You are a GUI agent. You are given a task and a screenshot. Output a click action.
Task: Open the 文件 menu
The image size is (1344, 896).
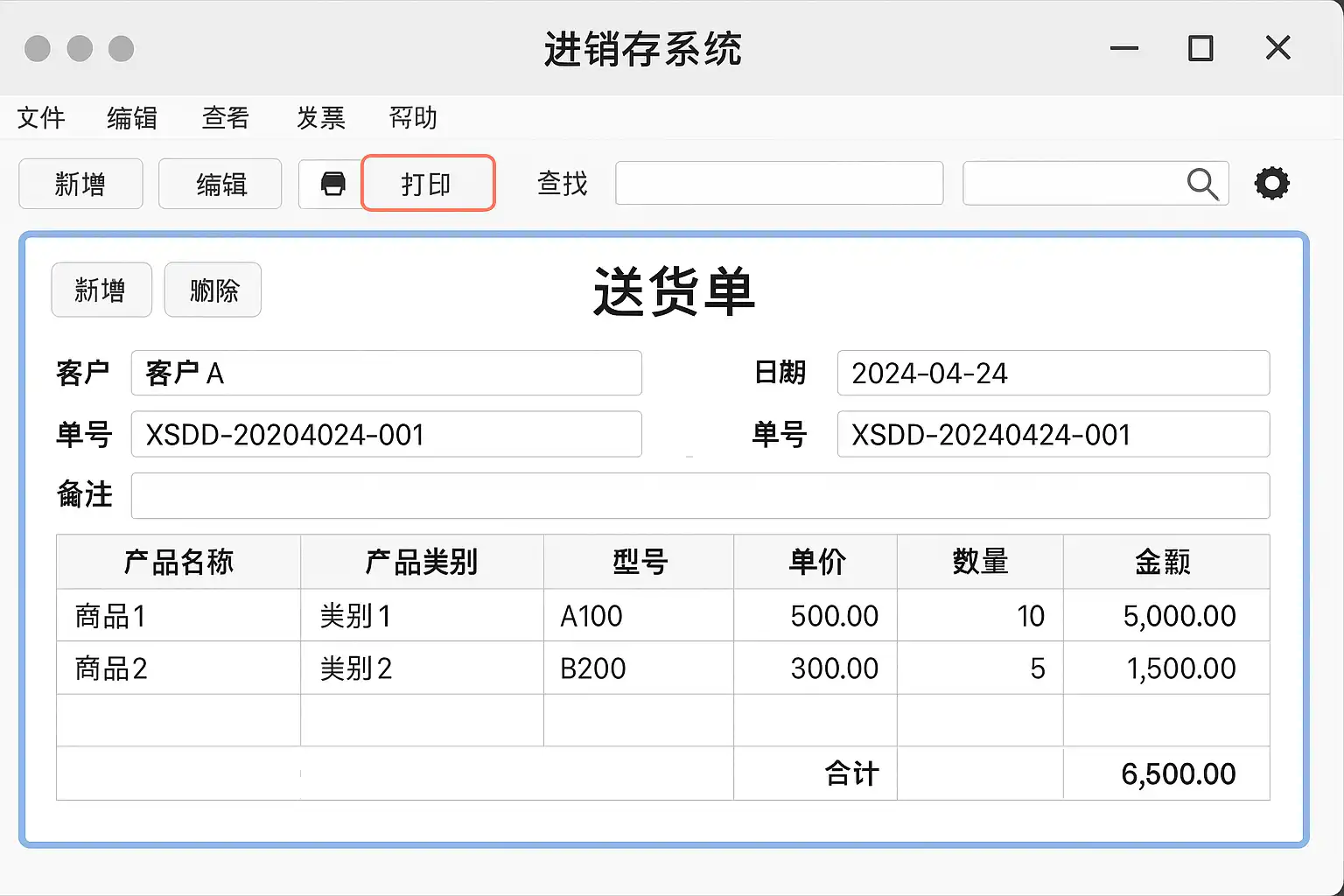pos(41,117)
